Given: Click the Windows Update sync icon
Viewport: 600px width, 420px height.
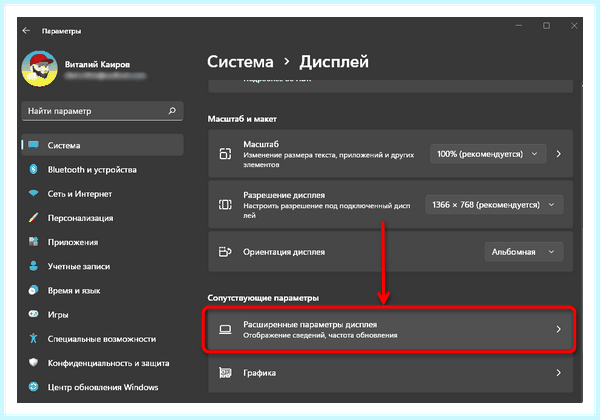Looking at the screenshot, I should (x=33, y=387).
